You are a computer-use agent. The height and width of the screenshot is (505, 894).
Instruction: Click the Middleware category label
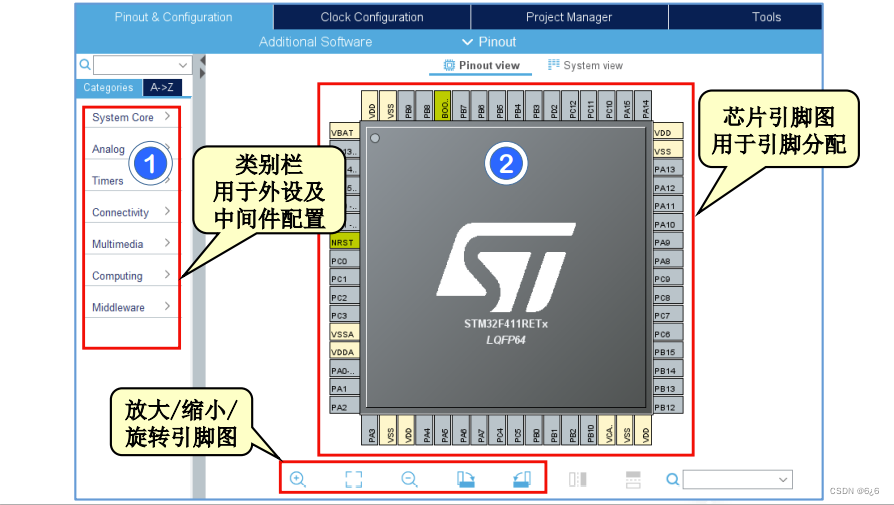(x=118, y=307)
